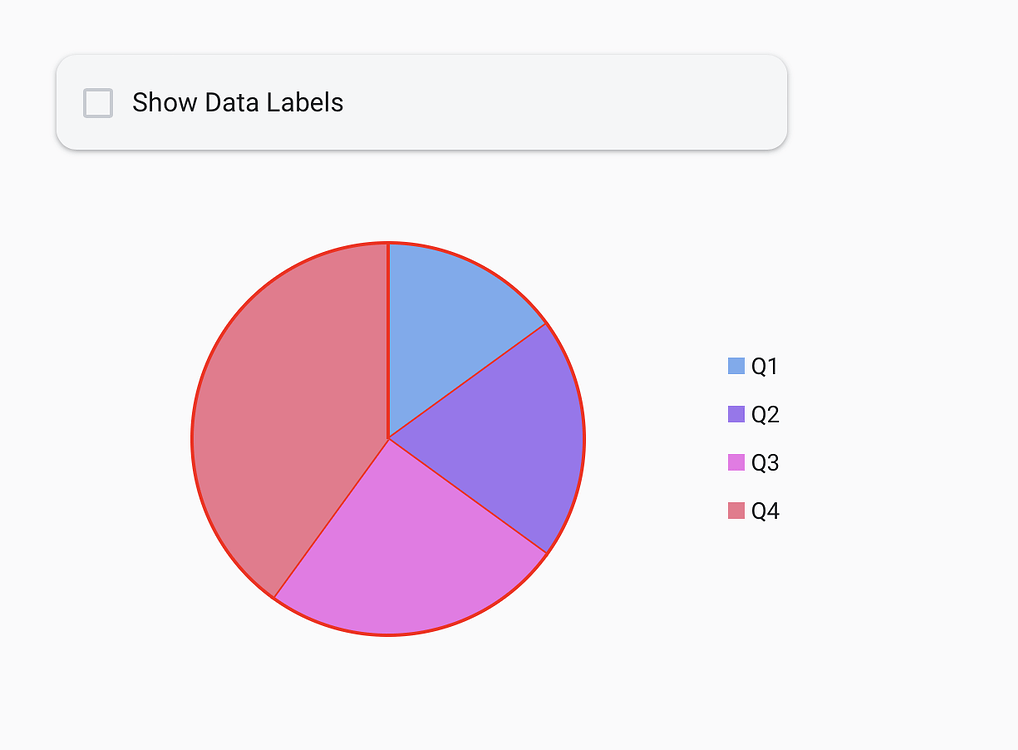Toggle data labels using the checkbox square
The width and height of the screenshot is (1018, 750).
[97, 102]
